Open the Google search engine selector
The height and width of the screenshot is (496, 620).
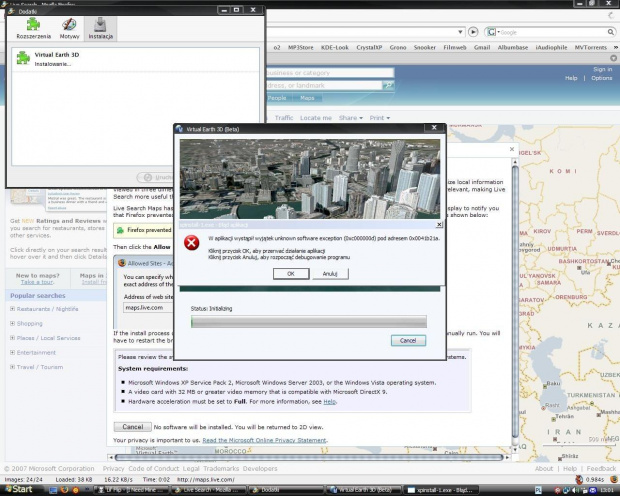(492, 32)
